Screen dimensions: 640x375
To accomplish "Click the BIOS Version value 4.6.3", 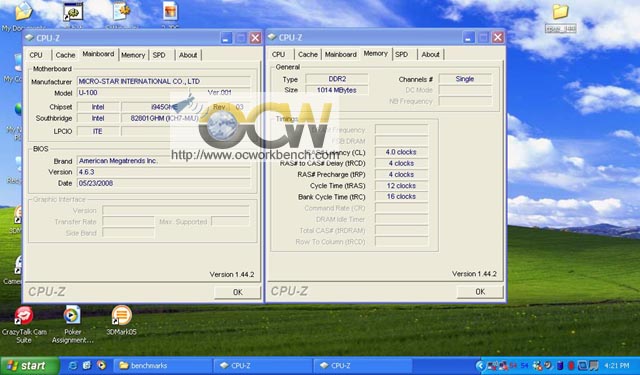I will pos(164,172).
